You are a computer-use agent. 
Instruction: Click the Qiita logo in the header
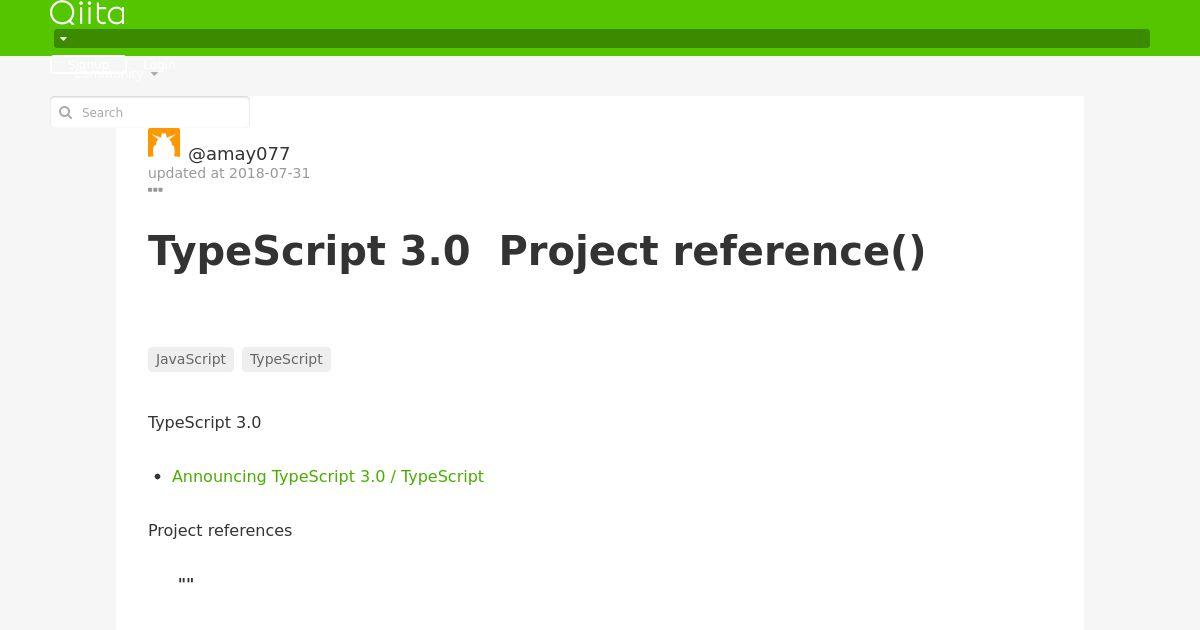[x=87, y=13]
